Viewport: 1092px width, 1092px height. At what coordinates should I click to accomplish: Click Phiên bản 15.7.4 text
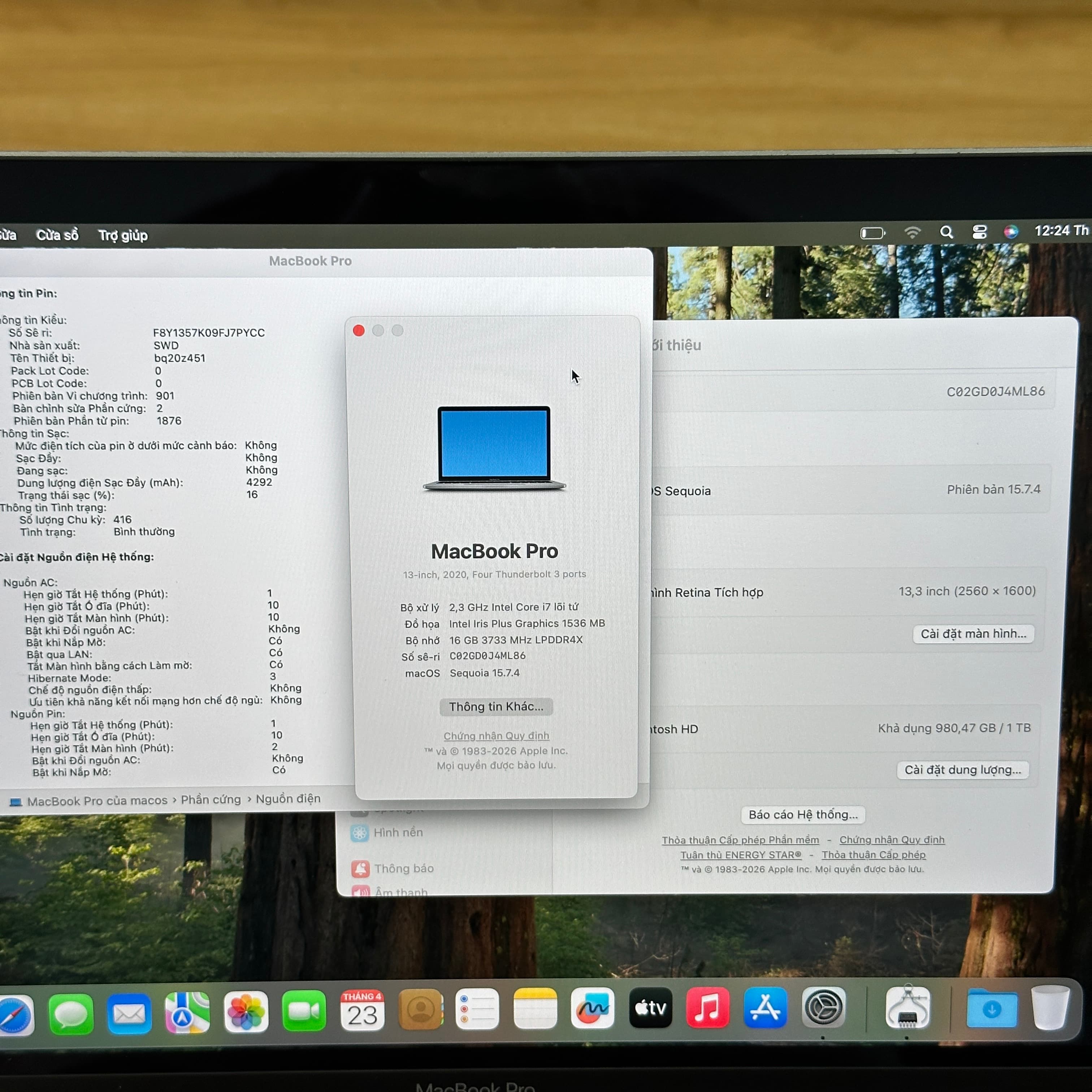(993, 489)
